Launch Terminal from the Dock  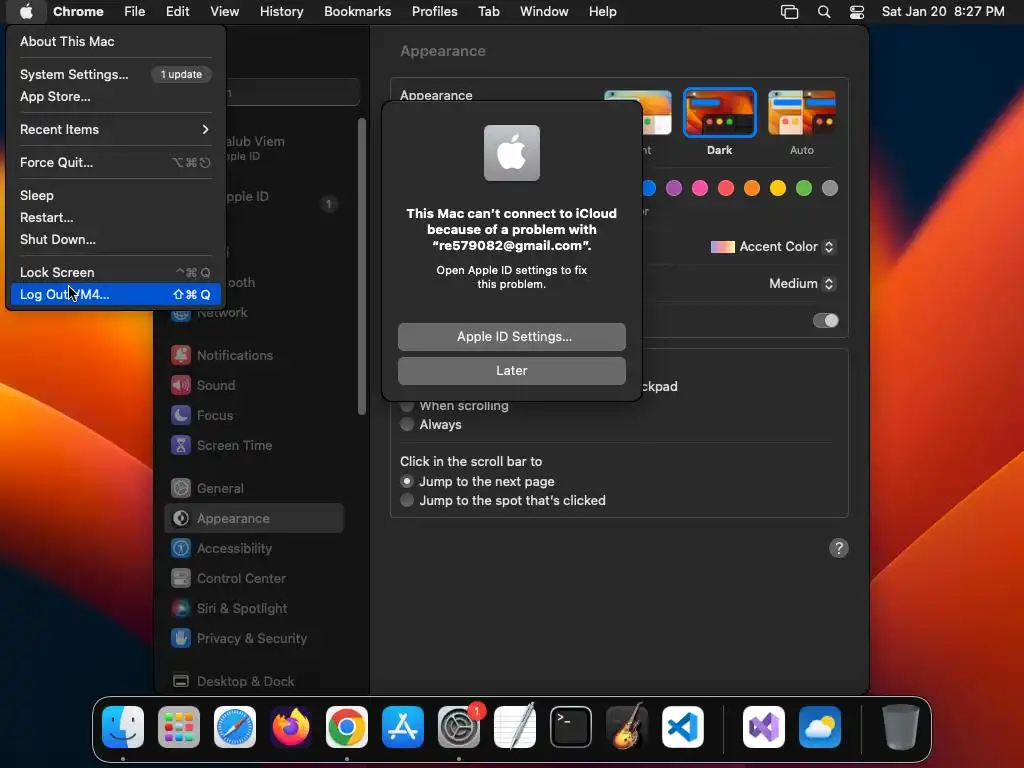click(x=571, y=727)
